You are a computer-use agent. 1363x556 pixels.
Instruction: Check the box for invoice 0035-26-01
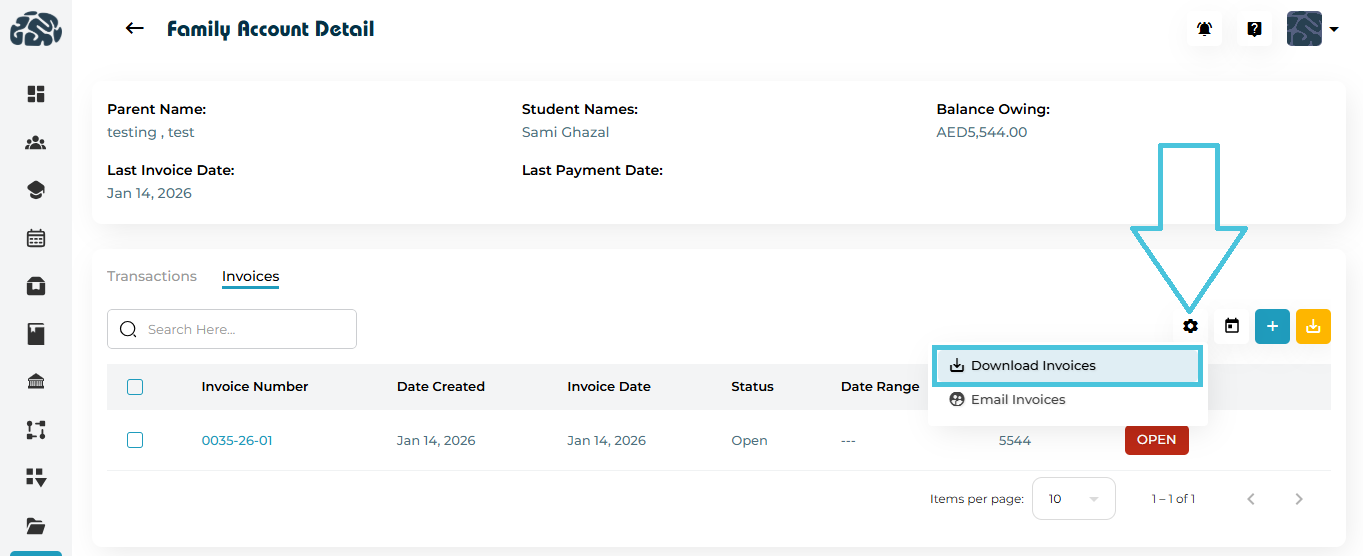135,440
